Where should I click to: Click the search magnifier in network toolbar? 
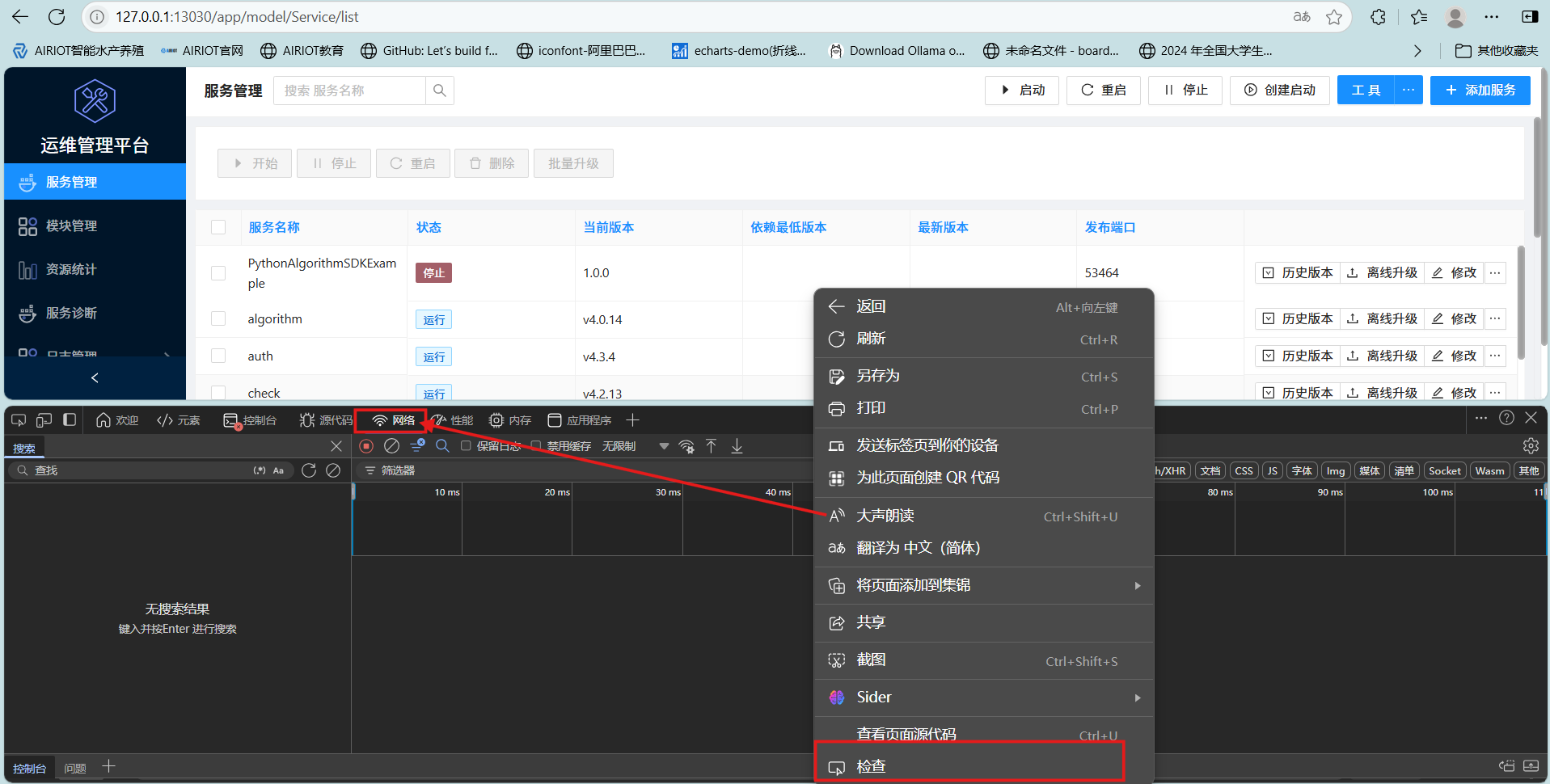[442, 446]
